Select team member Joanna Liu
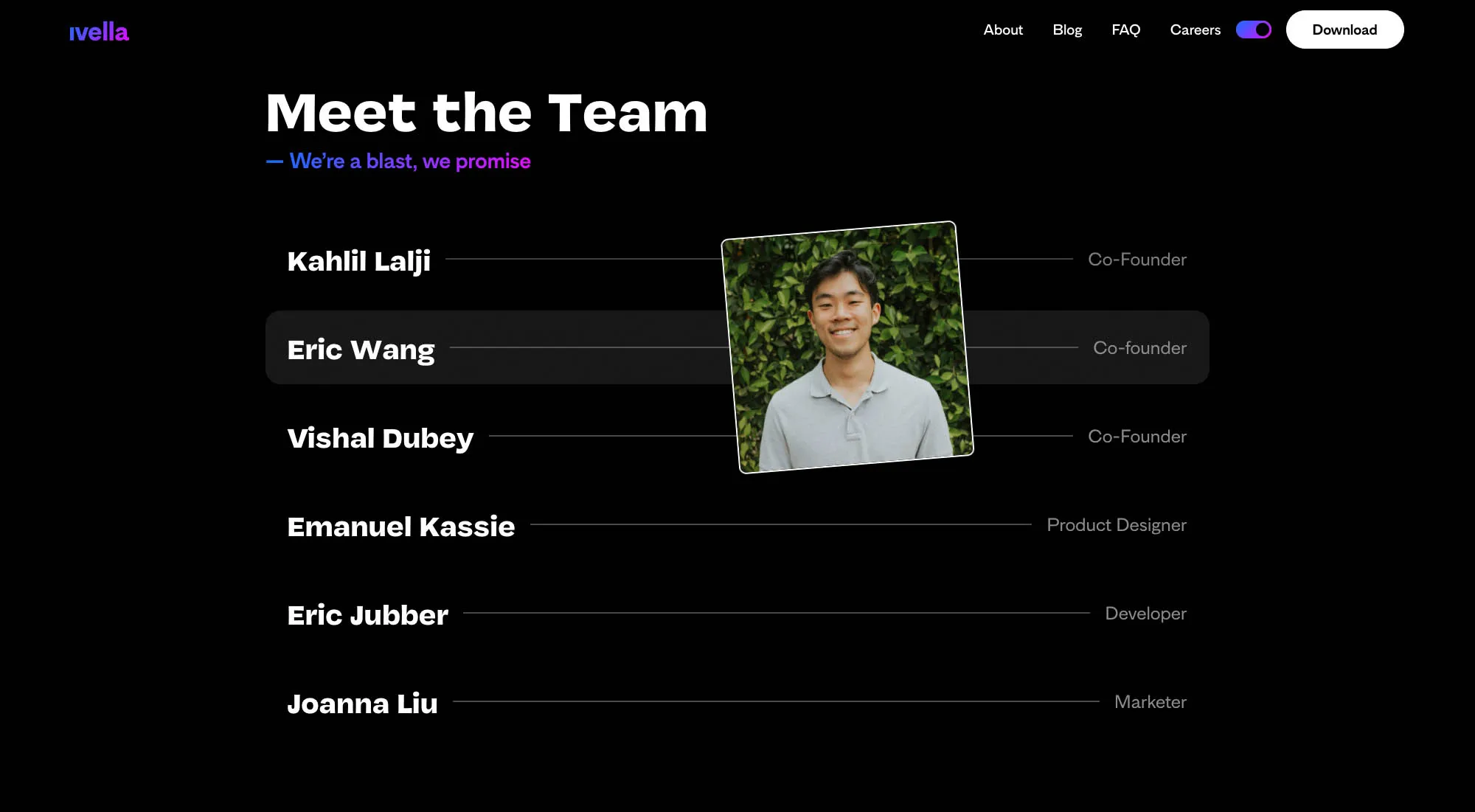The height and width of the screenshot is (812, 1475). pyautogui.click(x=362, y=703)
